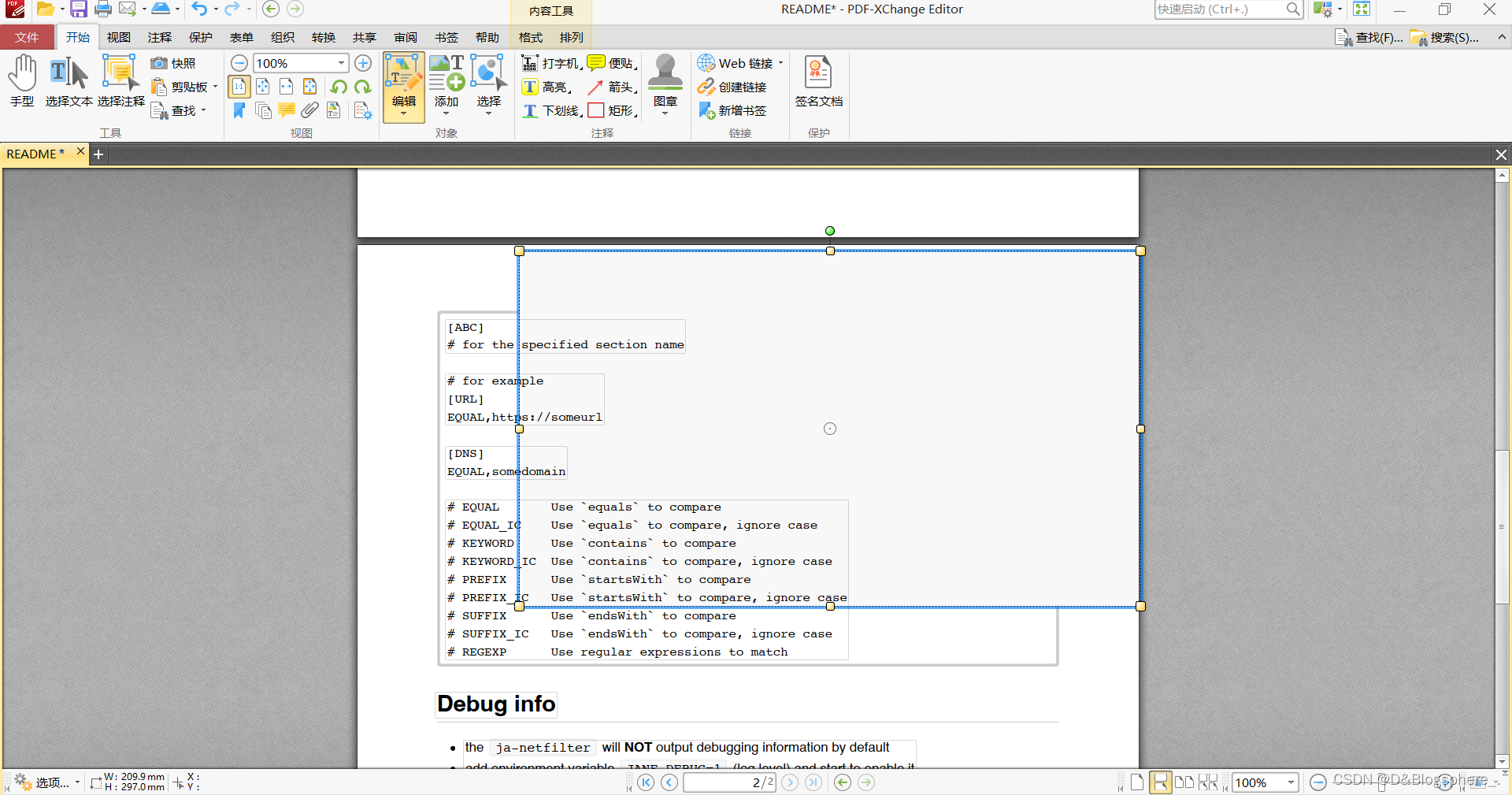The width and height of the screenshot is (1512, 795).
Task: Click Open folder icon in quick toolbar
Action: point(46,9)
